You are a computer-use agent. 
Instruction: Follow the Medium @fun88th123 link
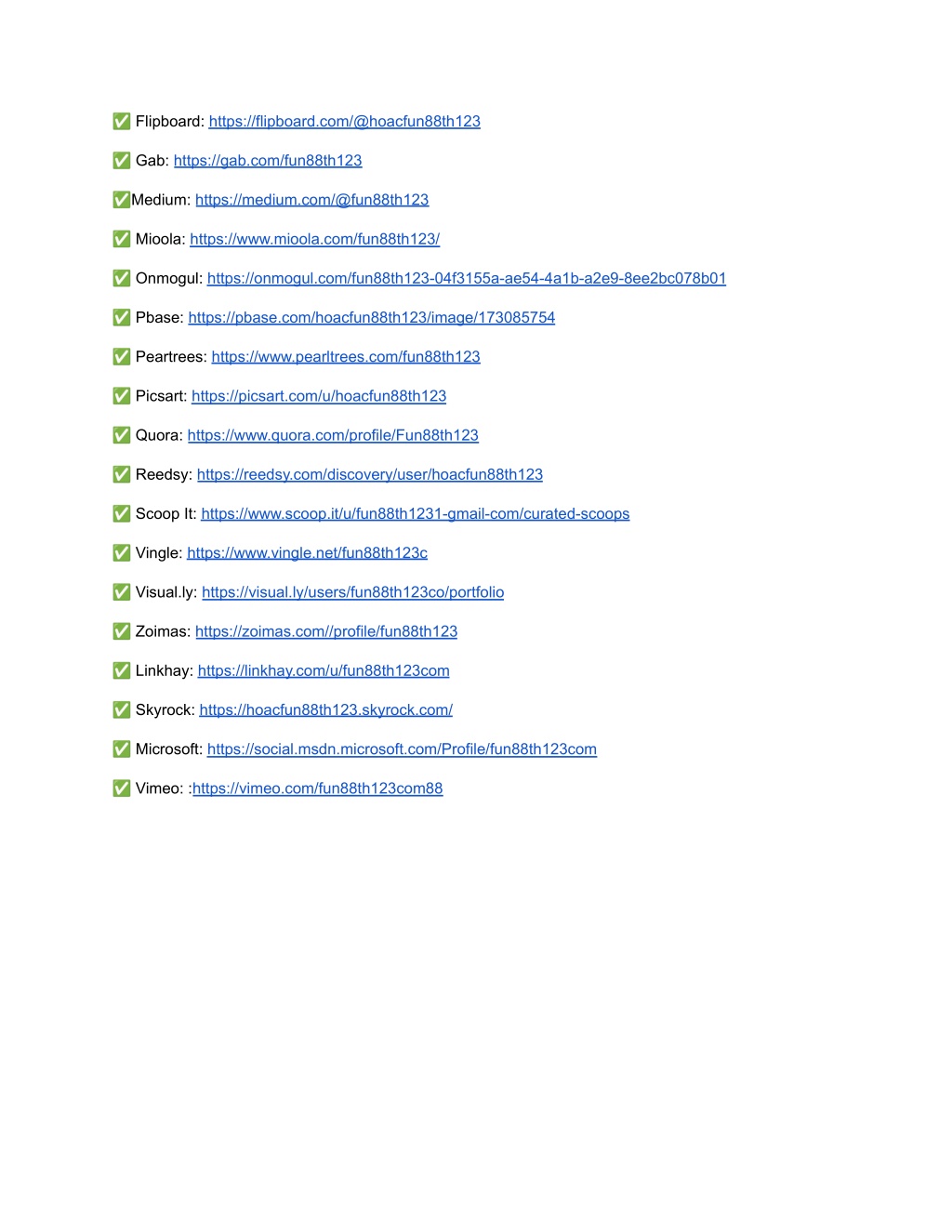click(311, 200)
